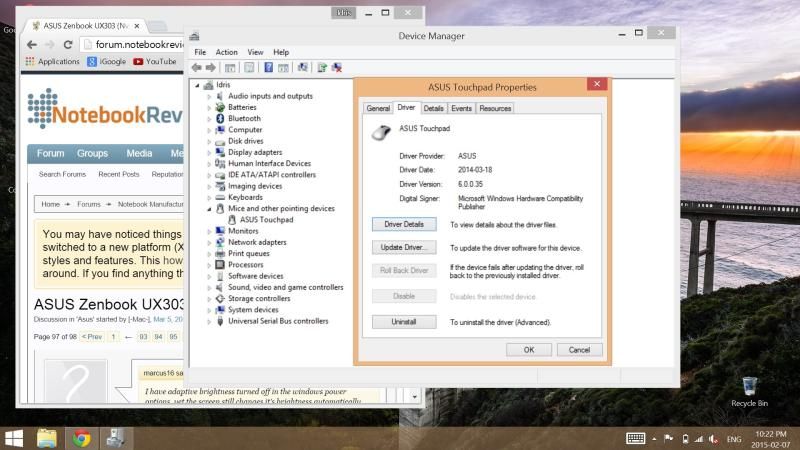
Task: Click the Chrome address bar
Action: click(x=132, y=44)
